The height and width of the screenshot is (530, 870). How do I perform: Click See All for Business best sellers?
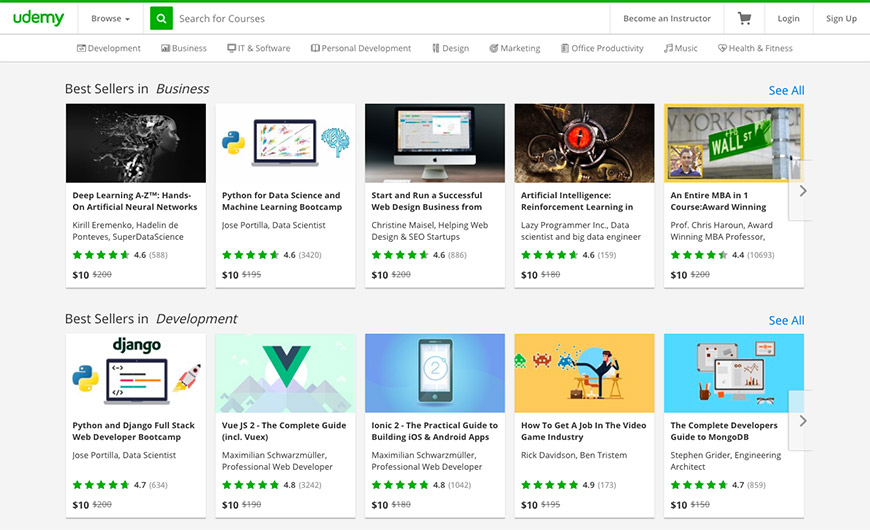(786, 90)
